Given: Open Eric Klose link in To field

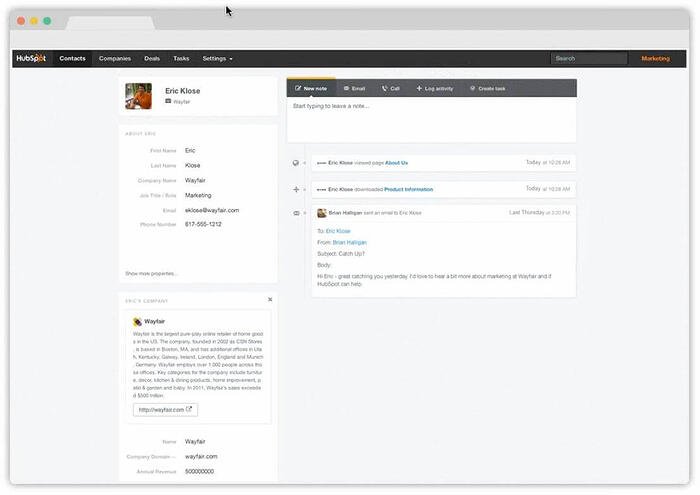Looking at the screenshot, I should point(338,231).
